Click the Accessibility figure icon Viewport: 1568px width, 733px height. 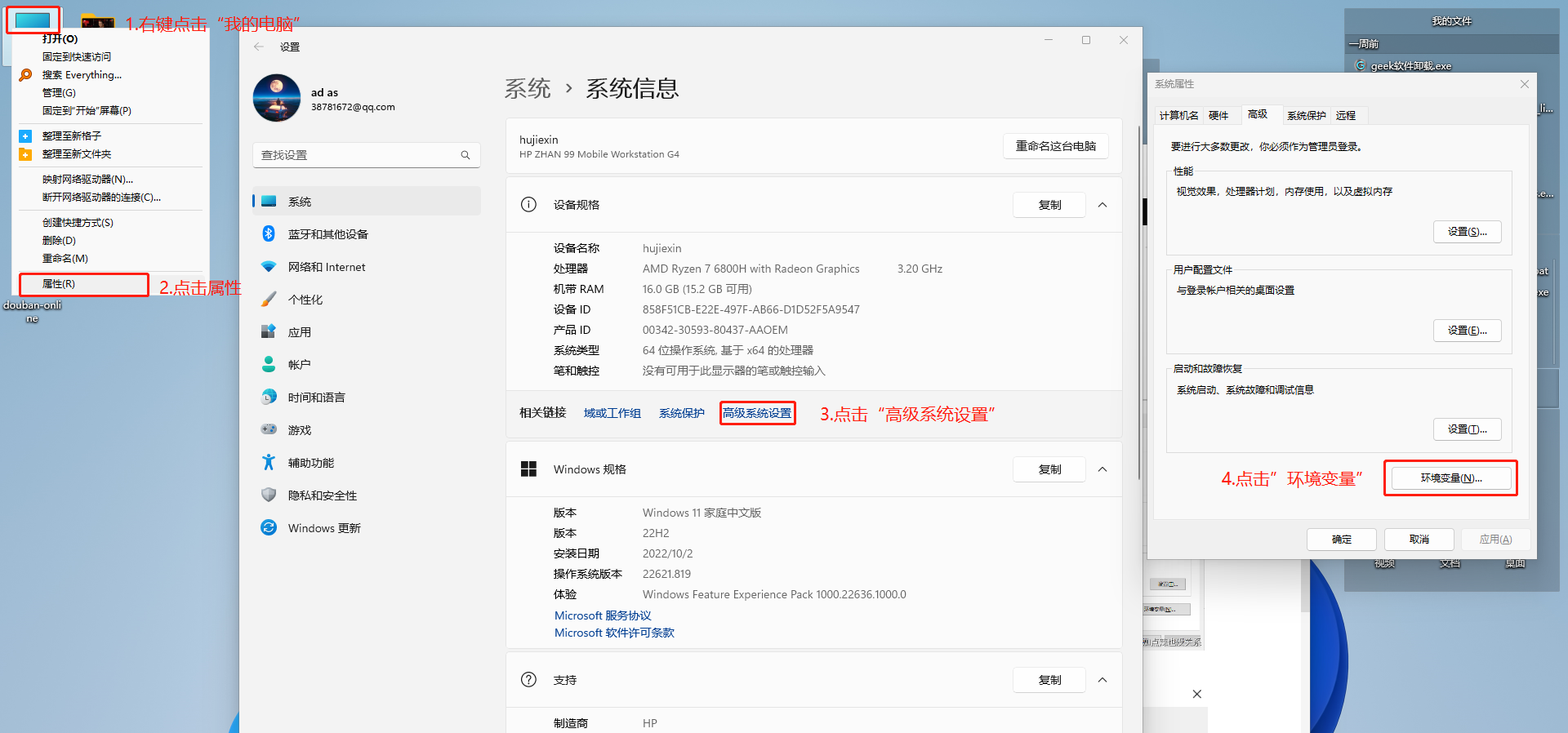[269, 462]
